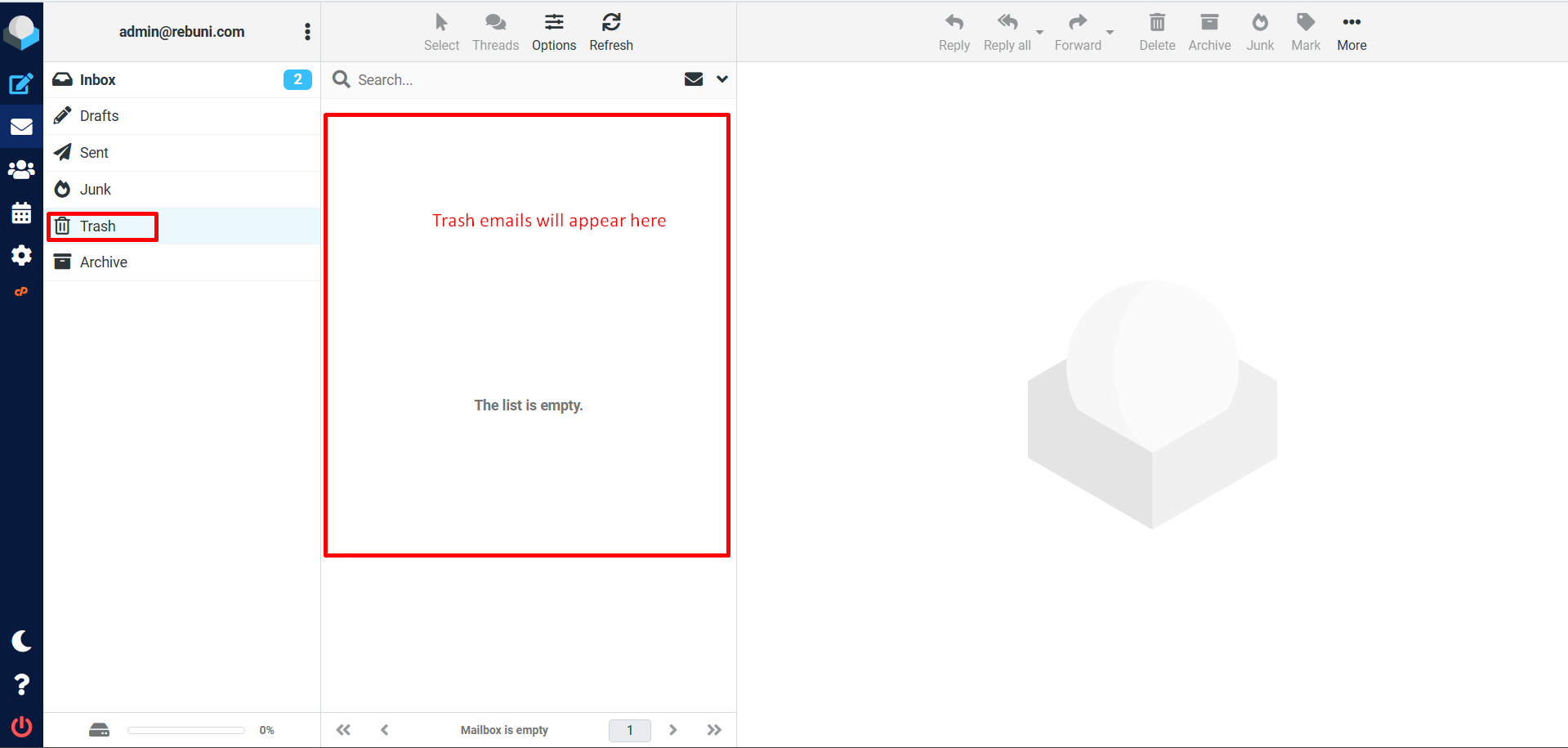Open the Contacts icon in sidebar
Image resolution: width=1568 pixels, height=748 pixels.
click(21, 170)
